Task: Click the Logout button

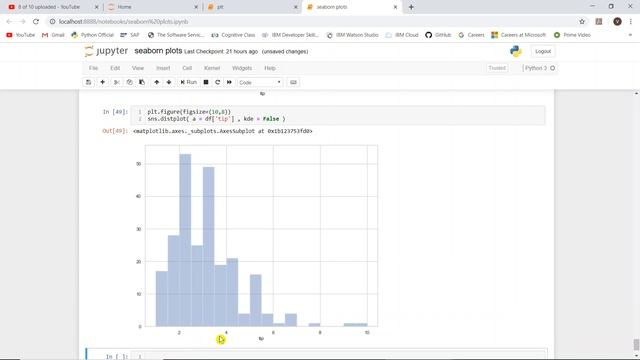Action: pos(543,51)
